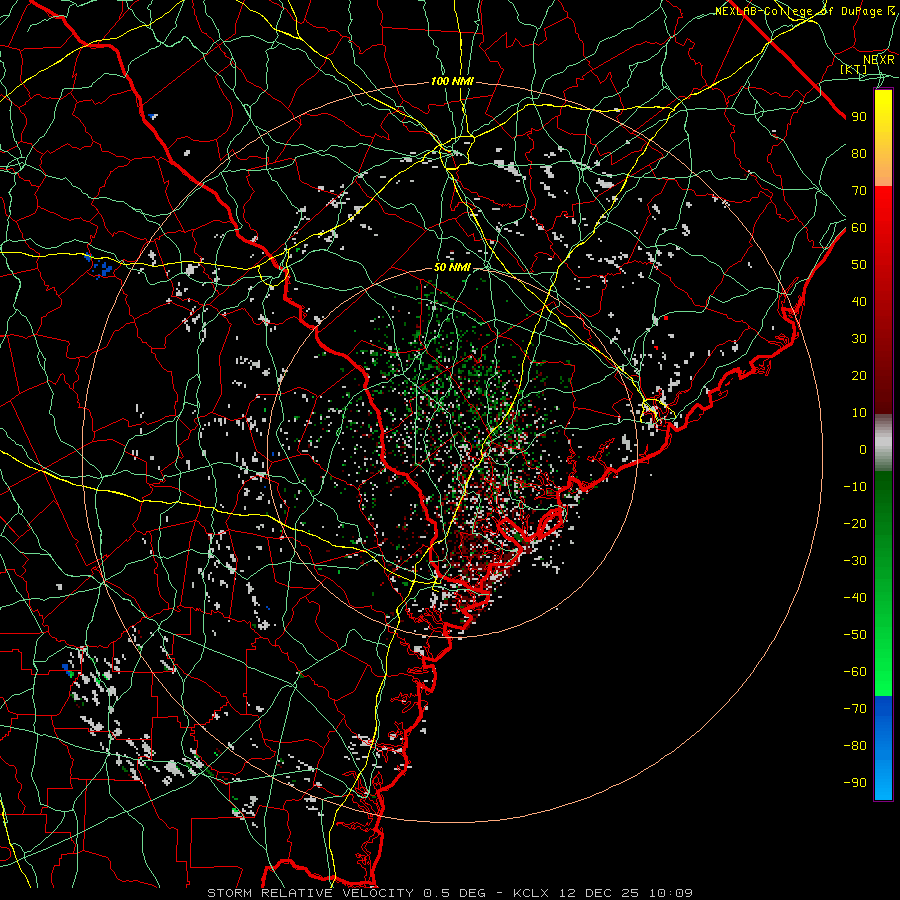Click the -90 value on velocity scale

click(855, 782)
